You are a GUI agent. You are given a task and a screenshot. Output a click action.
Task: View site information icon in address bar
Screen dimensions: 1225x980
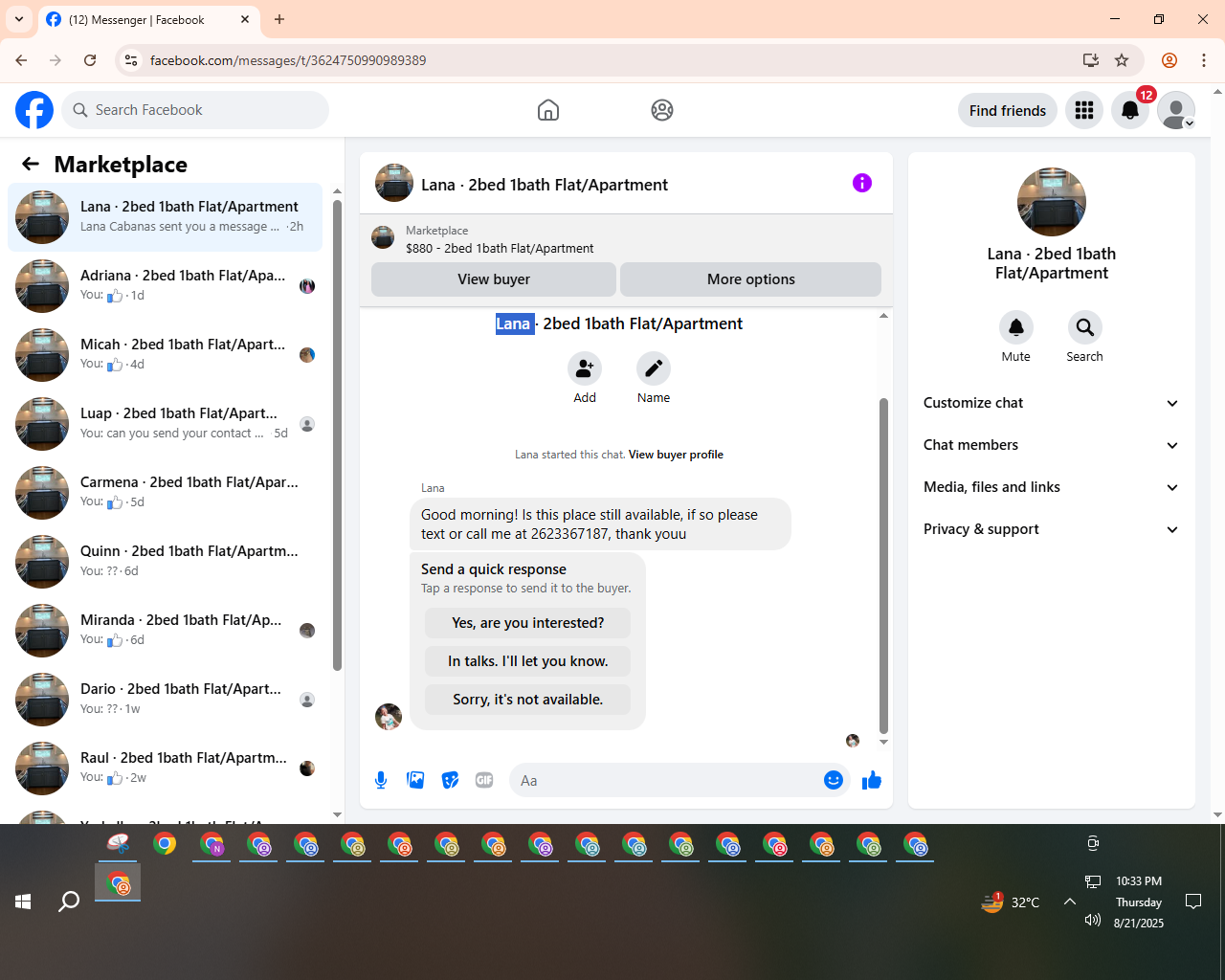[131, 60]
